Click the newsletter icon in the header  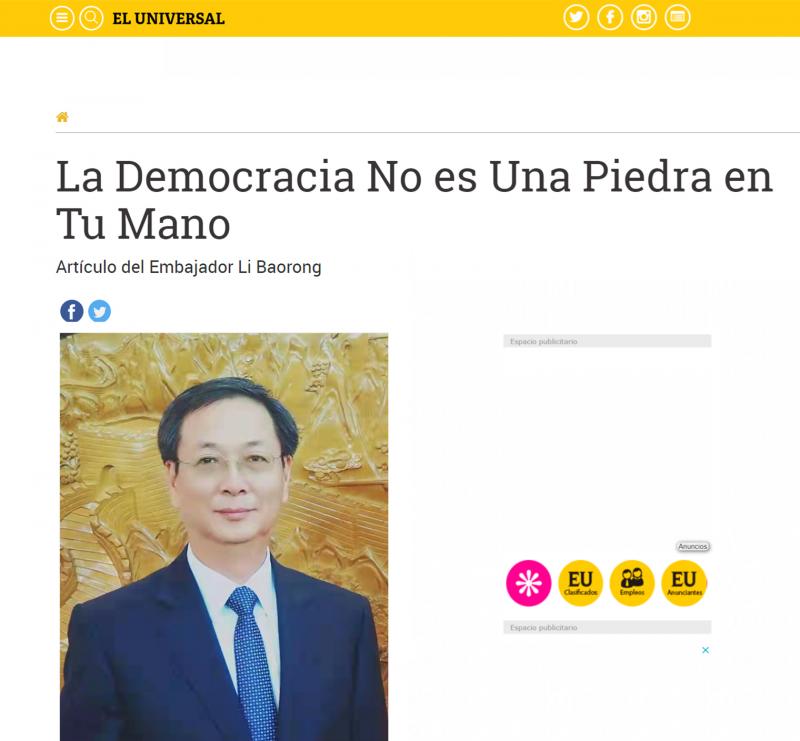678,17
